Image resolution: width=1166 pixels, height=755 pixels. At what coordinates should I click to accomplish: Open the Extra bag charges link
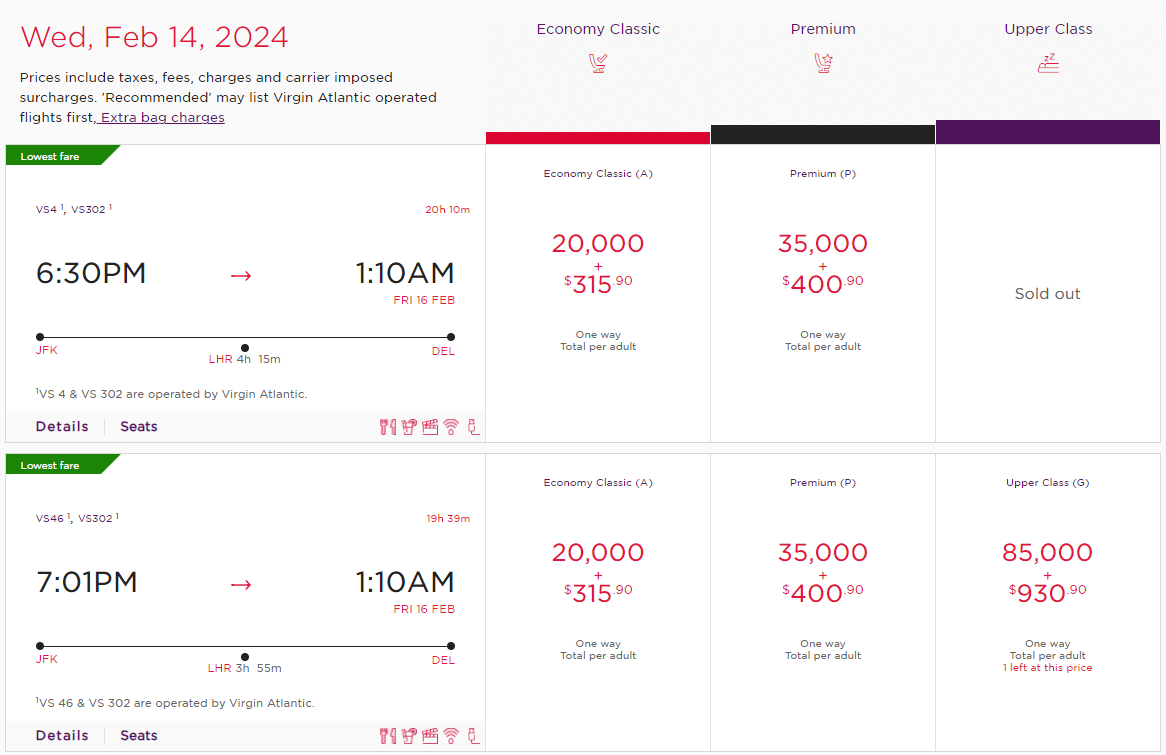coord(162,118)
